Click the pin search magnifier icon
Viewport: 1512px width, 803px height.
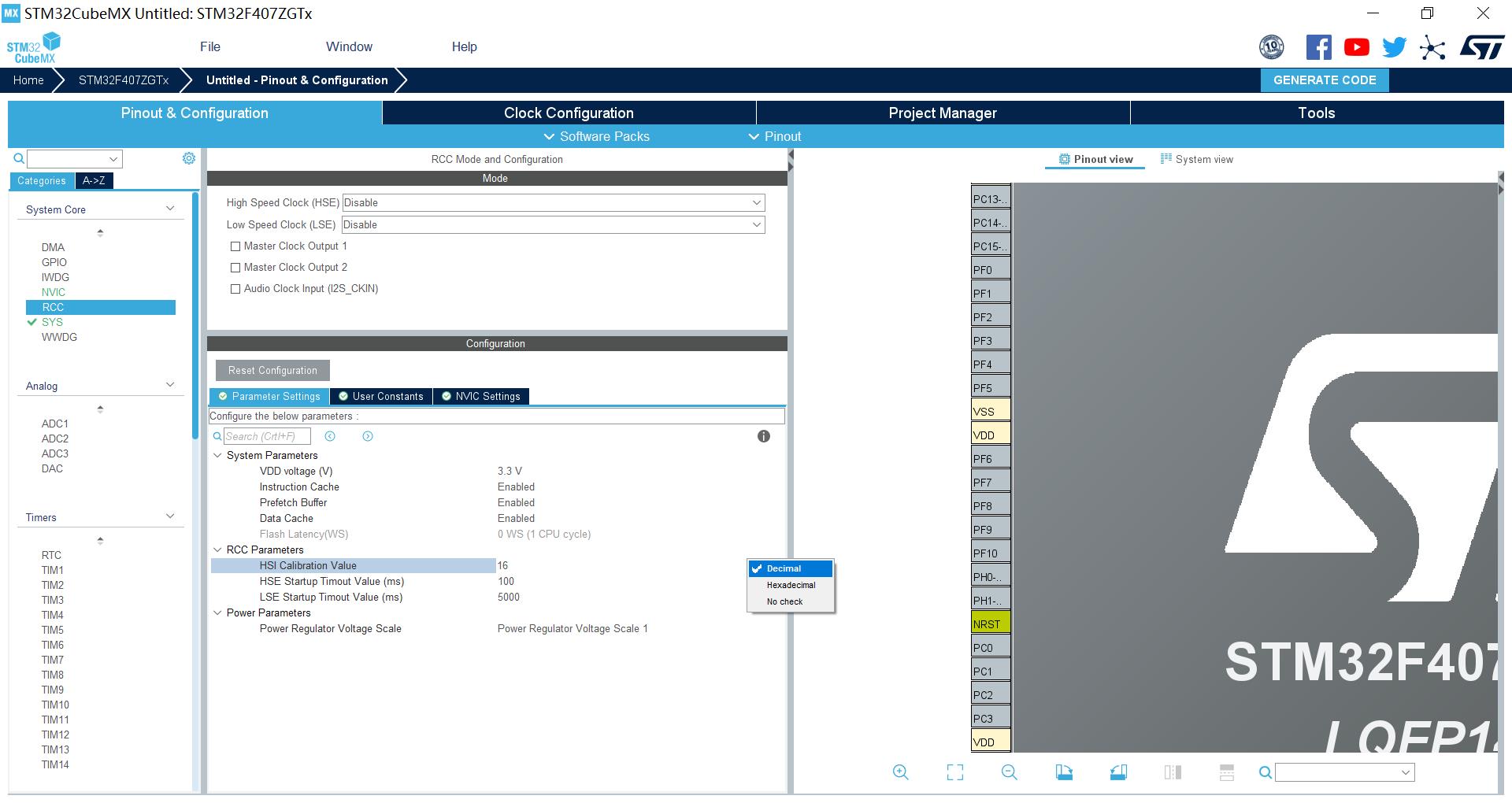[x=1266, y=773]
